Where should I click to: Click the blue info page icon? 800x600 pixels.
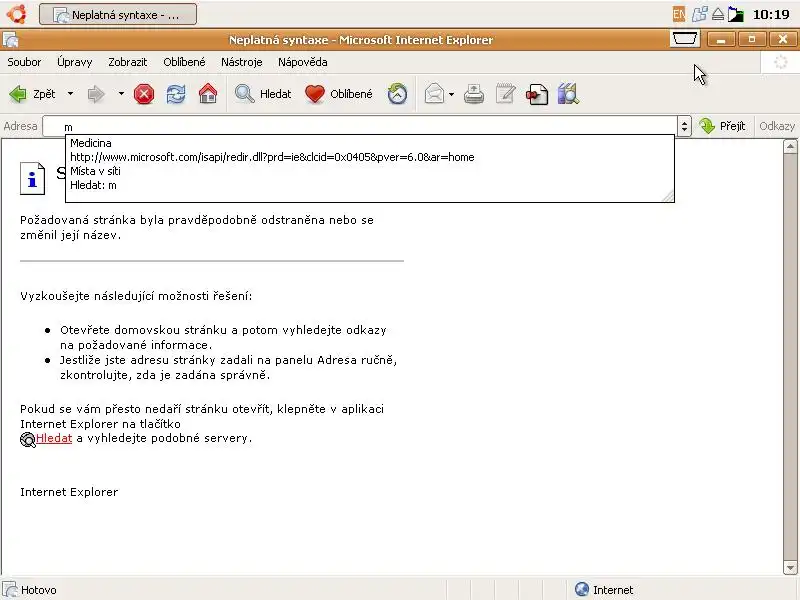coord(32,179)
